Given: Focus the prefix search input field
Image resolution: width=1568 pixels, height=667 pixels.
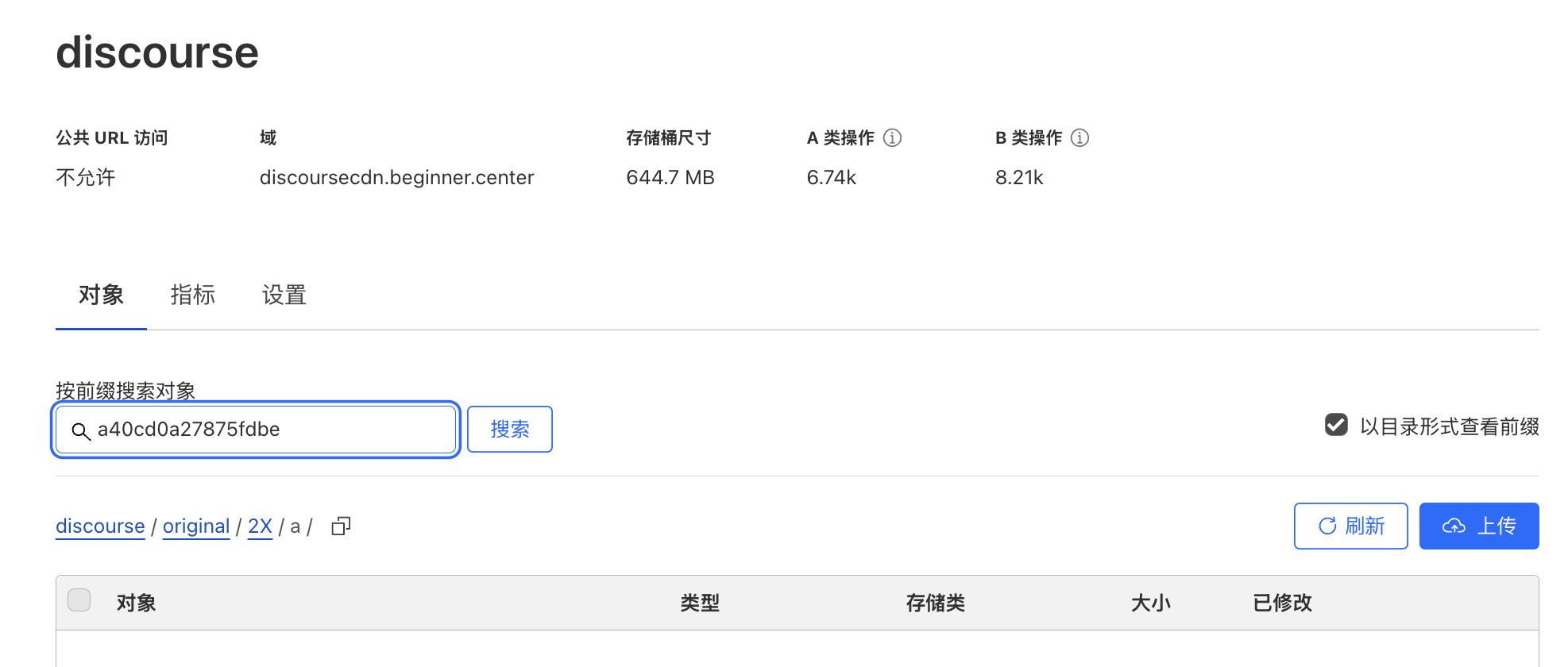Looking at the screenshot, I should click(256, 430).
